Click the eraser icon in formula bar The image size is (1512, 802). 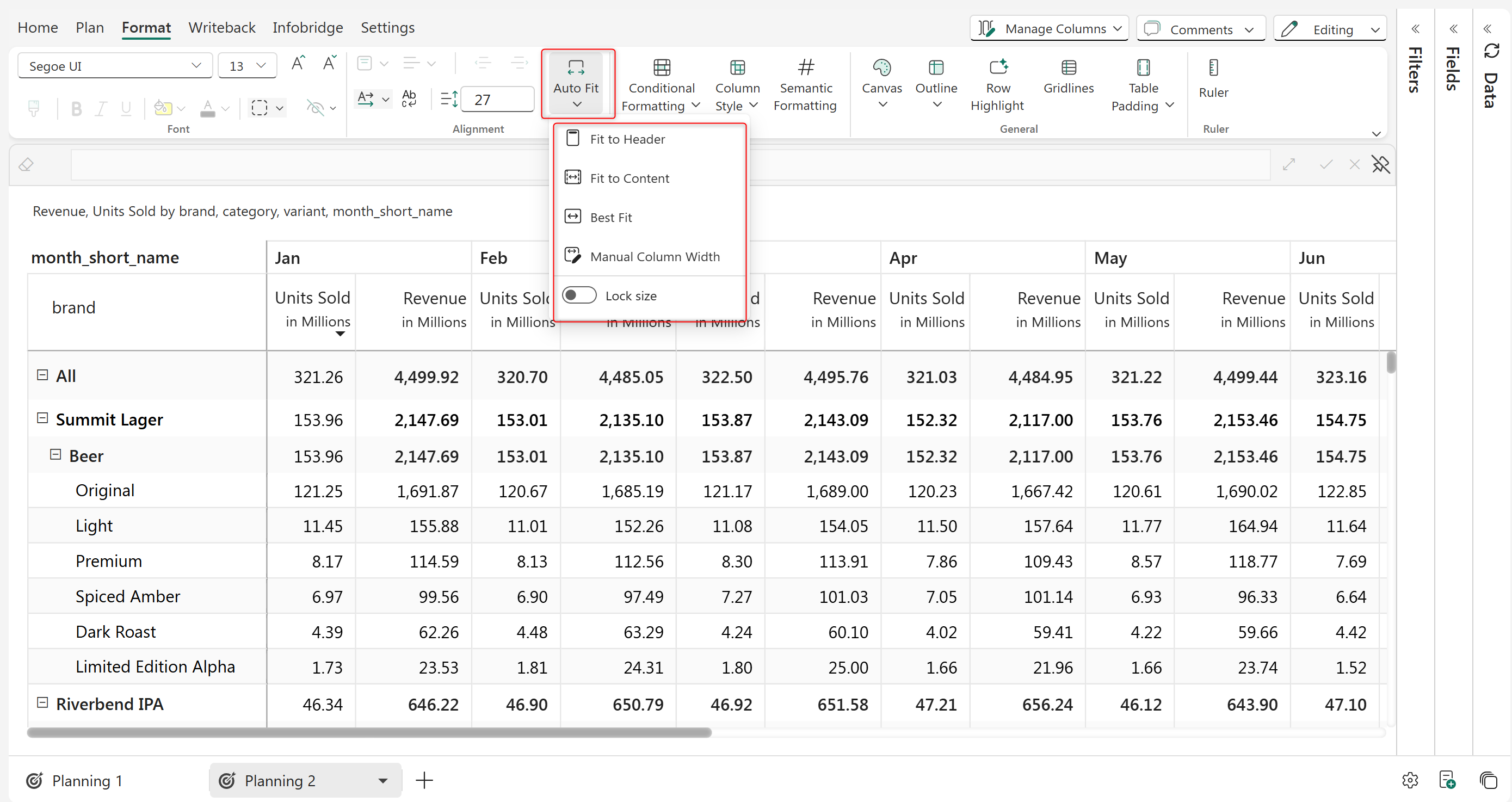coord(26,165)
